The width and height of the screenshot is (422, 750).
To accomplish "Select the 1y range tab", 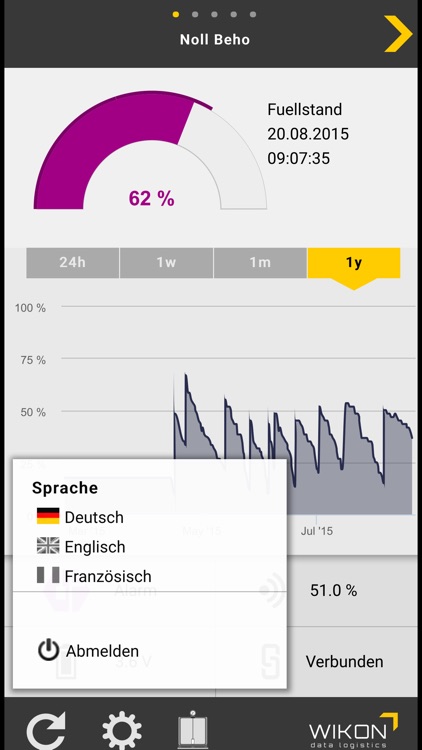I will 354,263.
